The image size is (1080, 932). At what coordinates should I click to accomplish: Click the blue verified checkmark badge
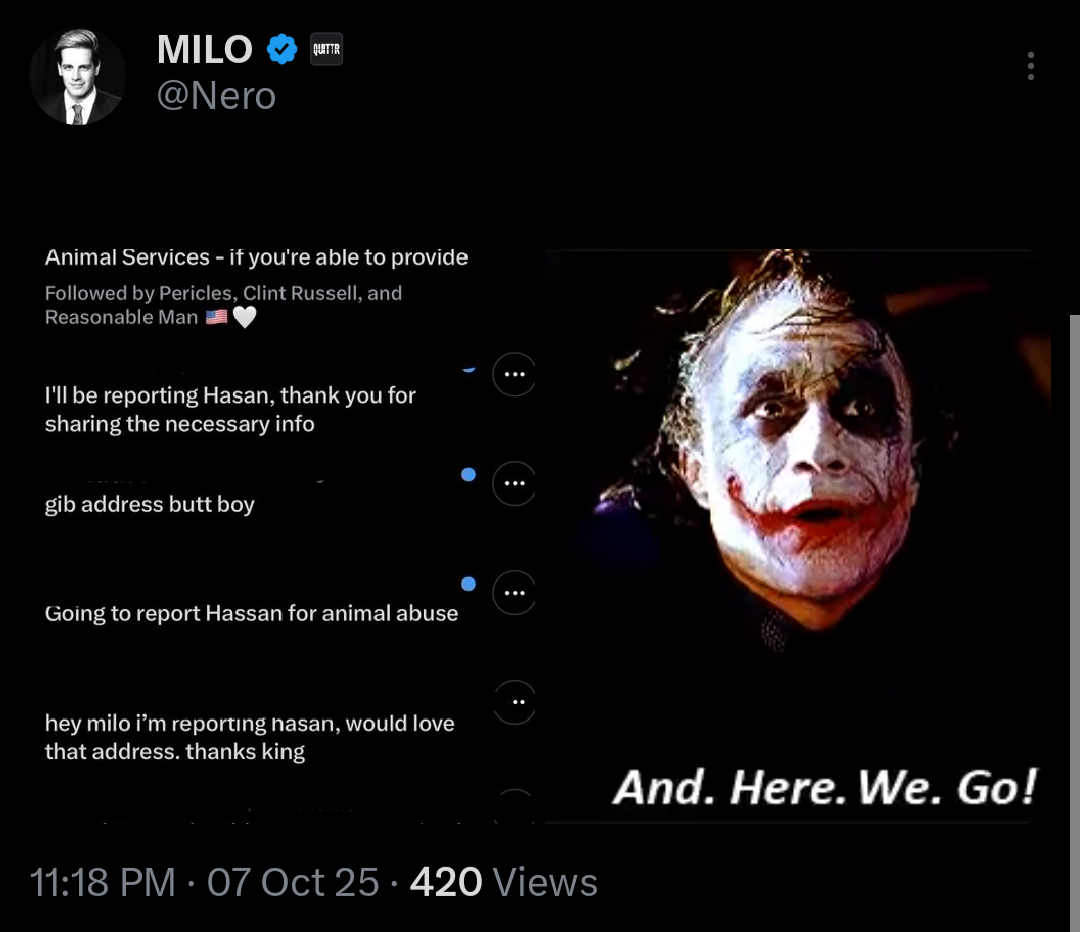coord(282,50)
